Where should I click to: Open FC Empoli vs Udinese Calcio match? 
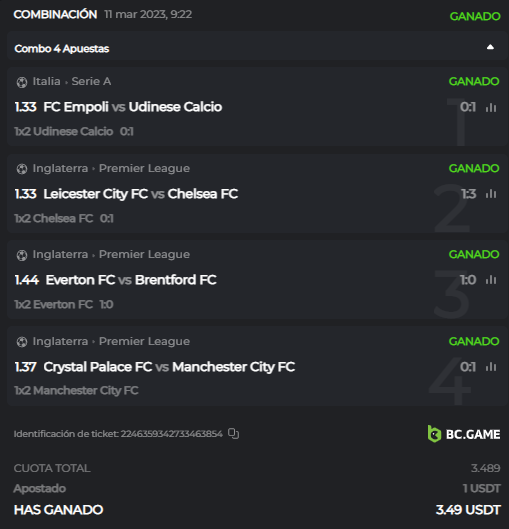coord(133,107)
